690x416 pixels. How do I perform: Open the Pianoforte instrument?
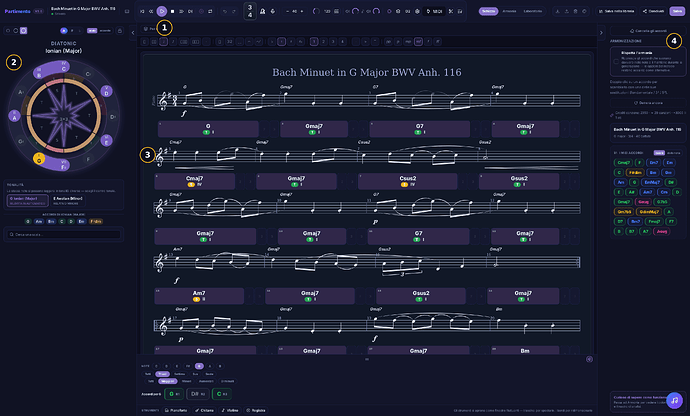(x=176, y=410)
